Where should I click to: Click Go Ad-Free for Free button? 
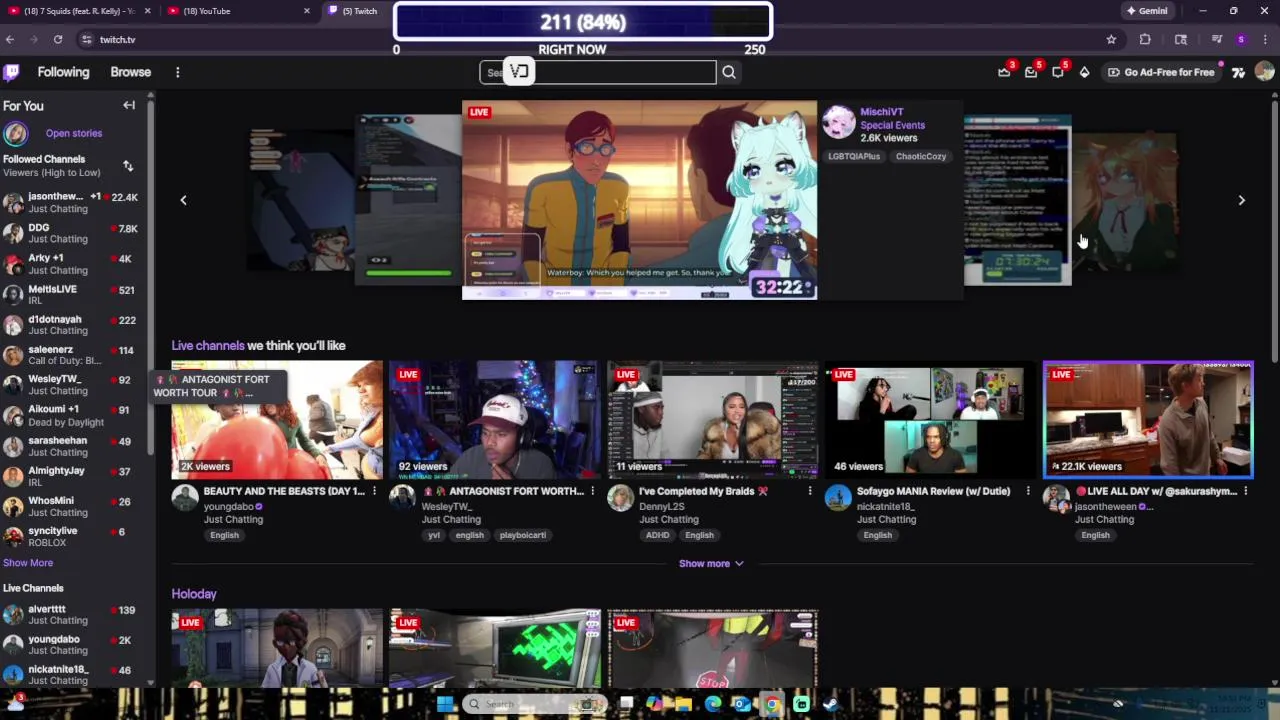tap(1161, 72)
